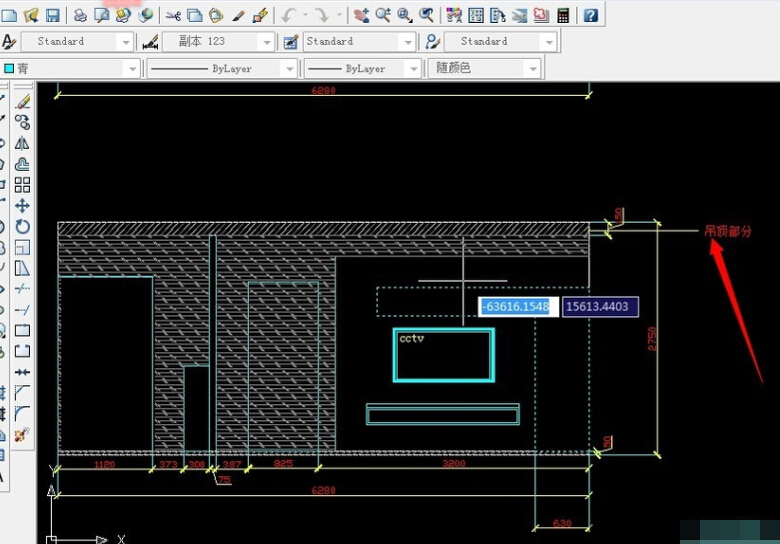The height and width of the screenshot is (544, 780).
Task: Click the -63616.1548 coordinate input field
Action: (518, 306)
